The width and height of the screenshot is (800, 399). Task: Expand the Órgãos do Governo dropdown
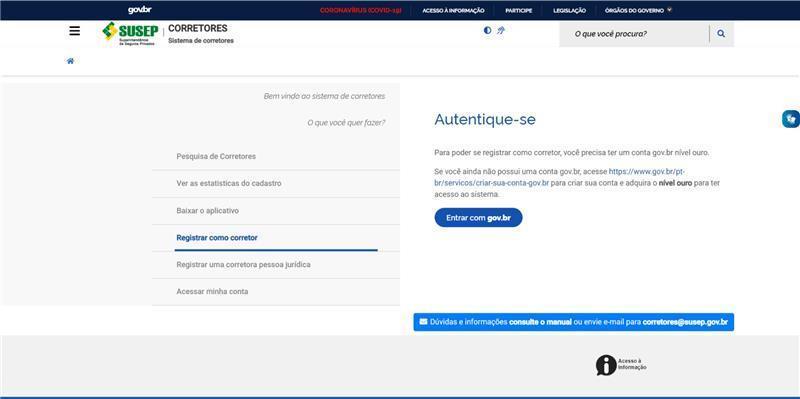638,10
